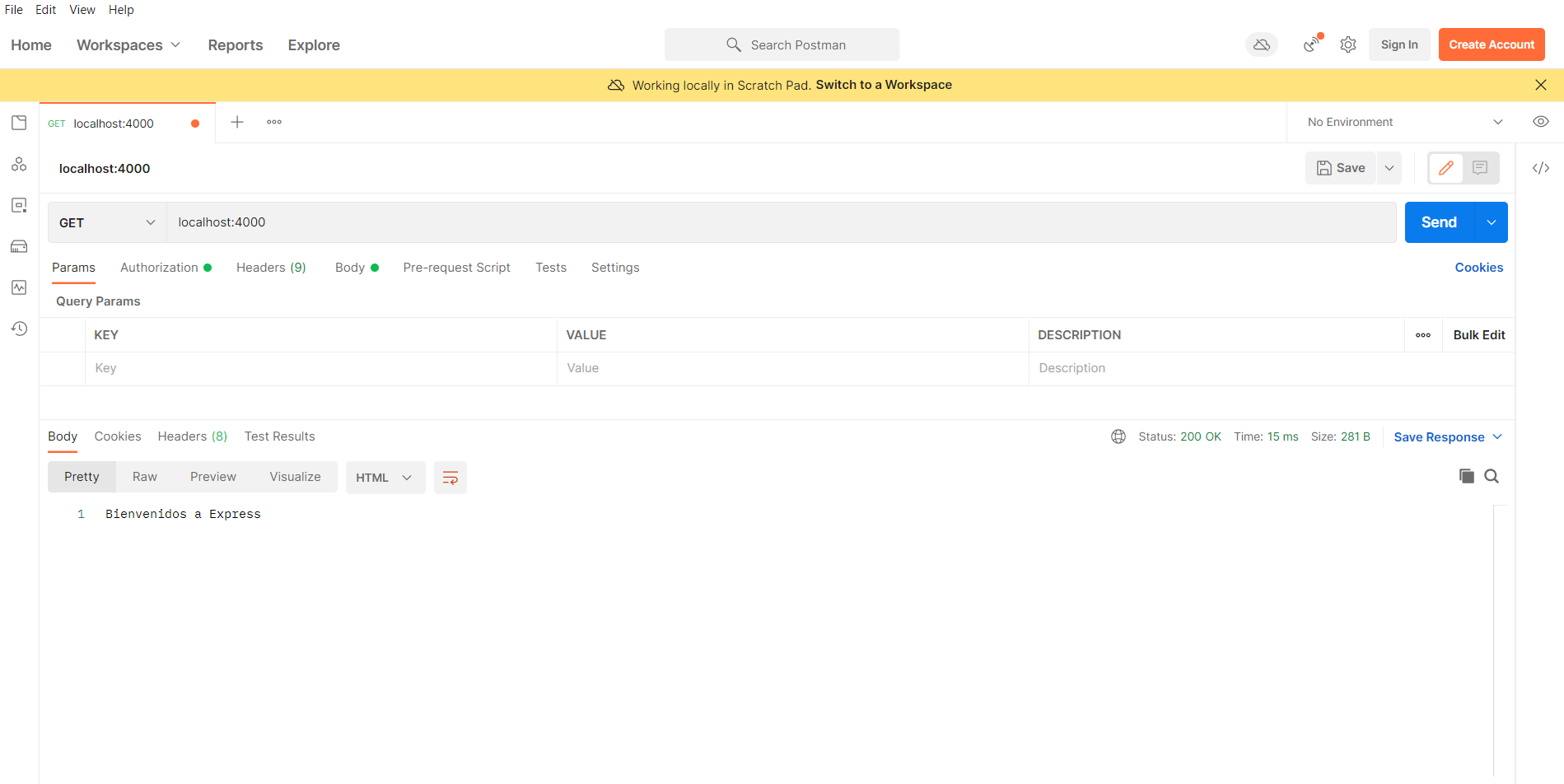The width and height of the screenshot is (1564, 784).
Task: Open the Environments sidebar panel
Action: click(19, 205)
